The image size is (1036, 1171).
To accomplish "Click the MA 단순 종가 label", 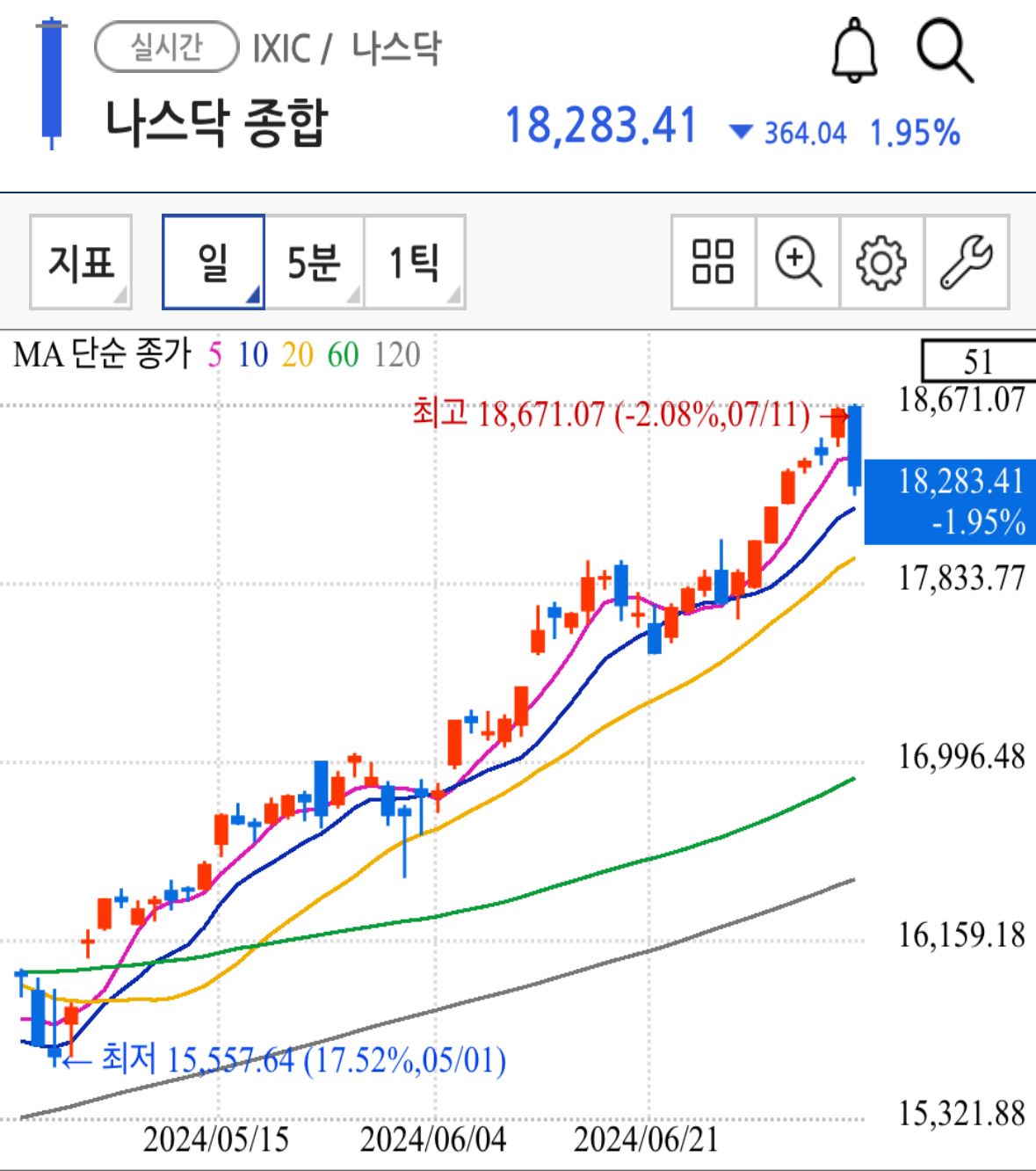I will pos(102,355).
